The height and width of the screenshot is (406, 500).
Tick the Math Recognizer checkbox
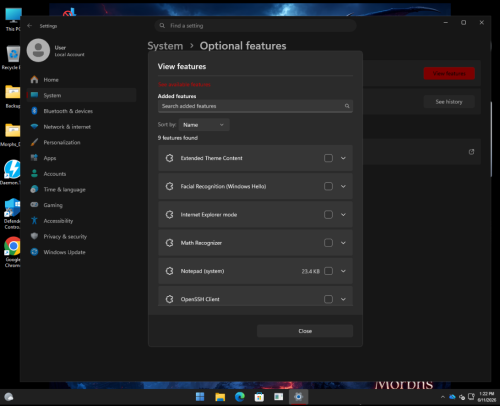coord(328,243)
